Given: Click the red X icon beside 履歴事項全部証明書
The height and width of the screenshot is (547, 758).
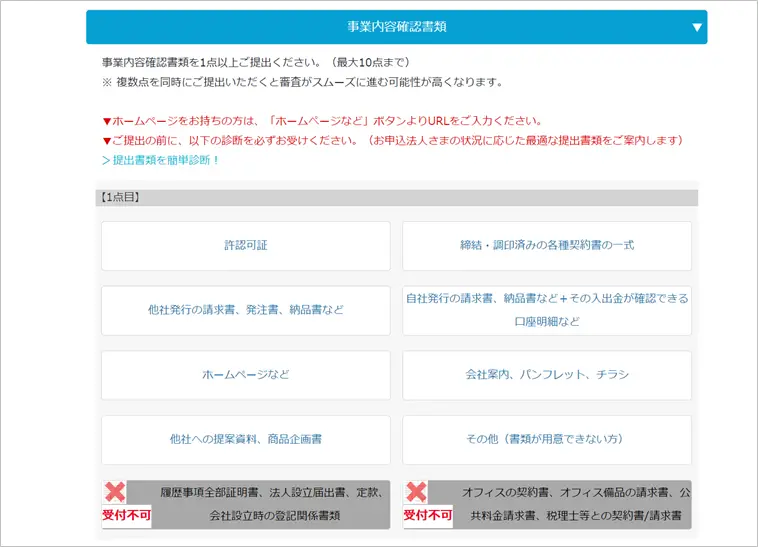Looking at the screenshot, I should point(115,492).
